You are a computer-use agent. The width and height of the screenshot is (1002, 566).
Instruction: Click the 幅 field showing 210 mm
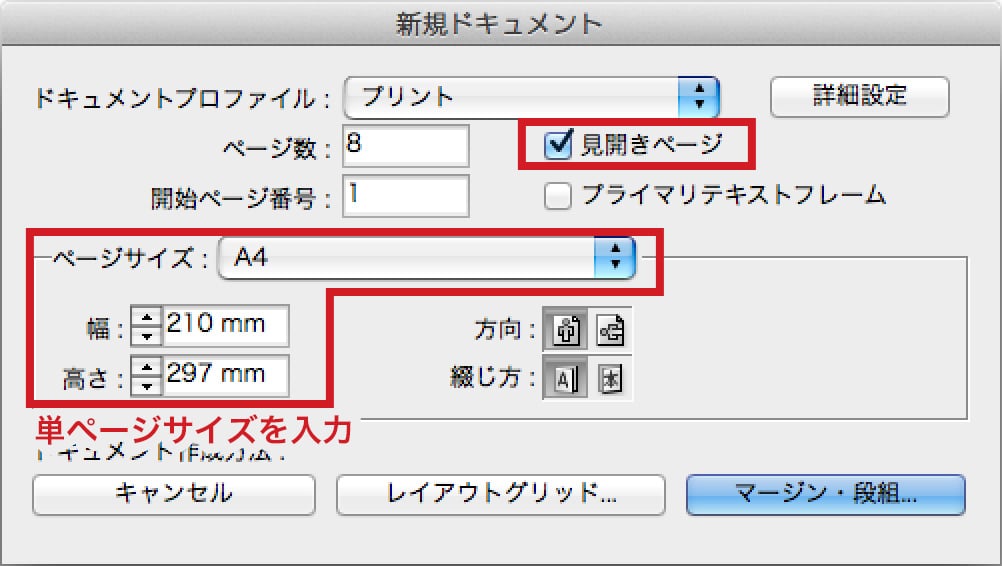coord(226,325)
